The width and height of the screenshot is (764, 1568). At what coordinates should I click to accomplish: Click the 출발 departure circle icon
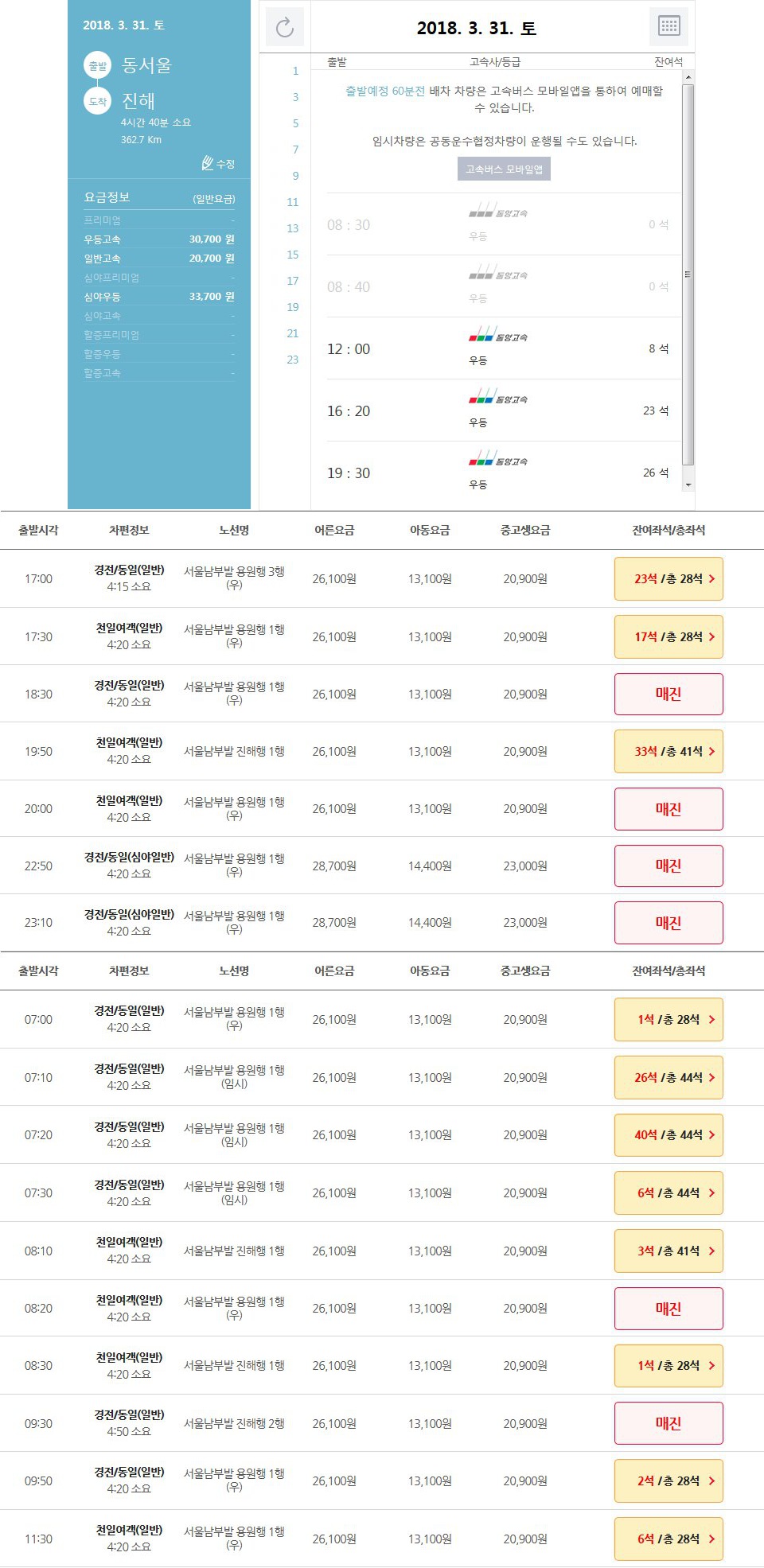tap(97, 65)
